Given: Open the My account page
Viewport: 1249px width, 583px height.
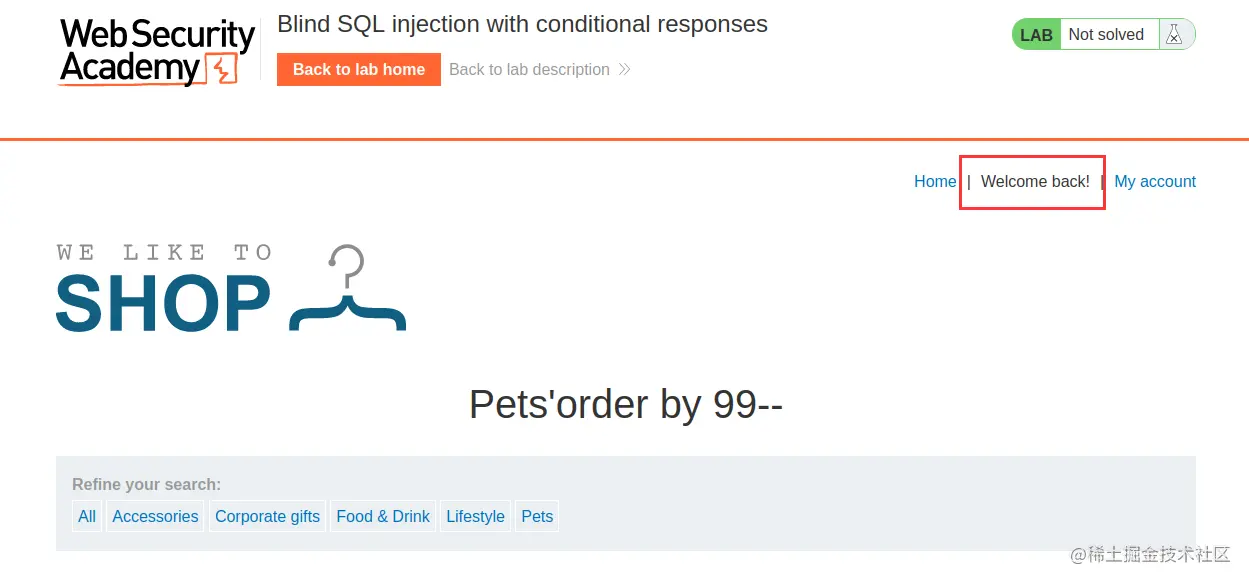Looking at the screenshot, I should 1155,181.
